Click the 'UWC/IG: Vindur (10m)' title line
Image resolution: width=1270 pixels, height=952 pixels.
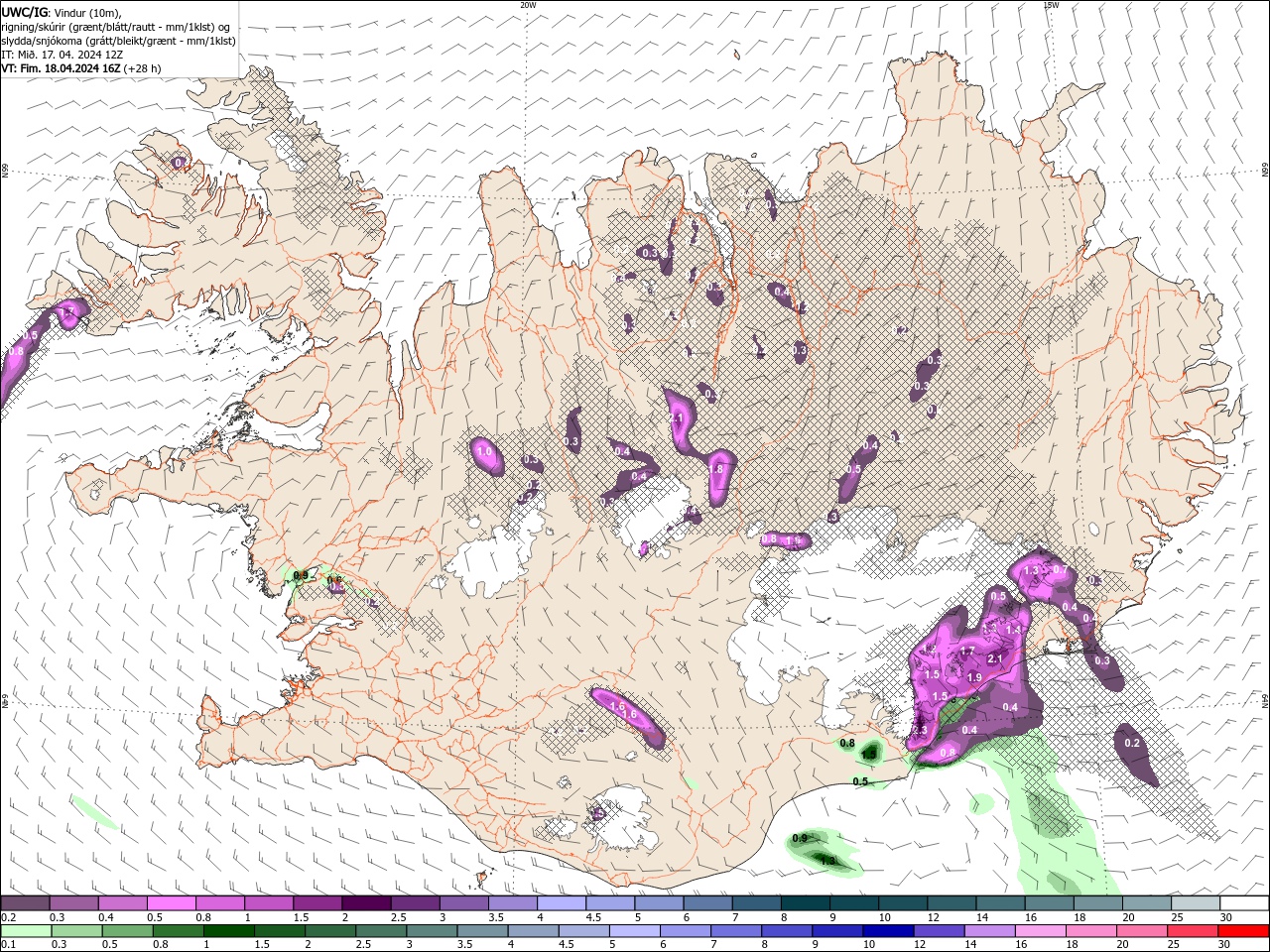pos(60,12)
